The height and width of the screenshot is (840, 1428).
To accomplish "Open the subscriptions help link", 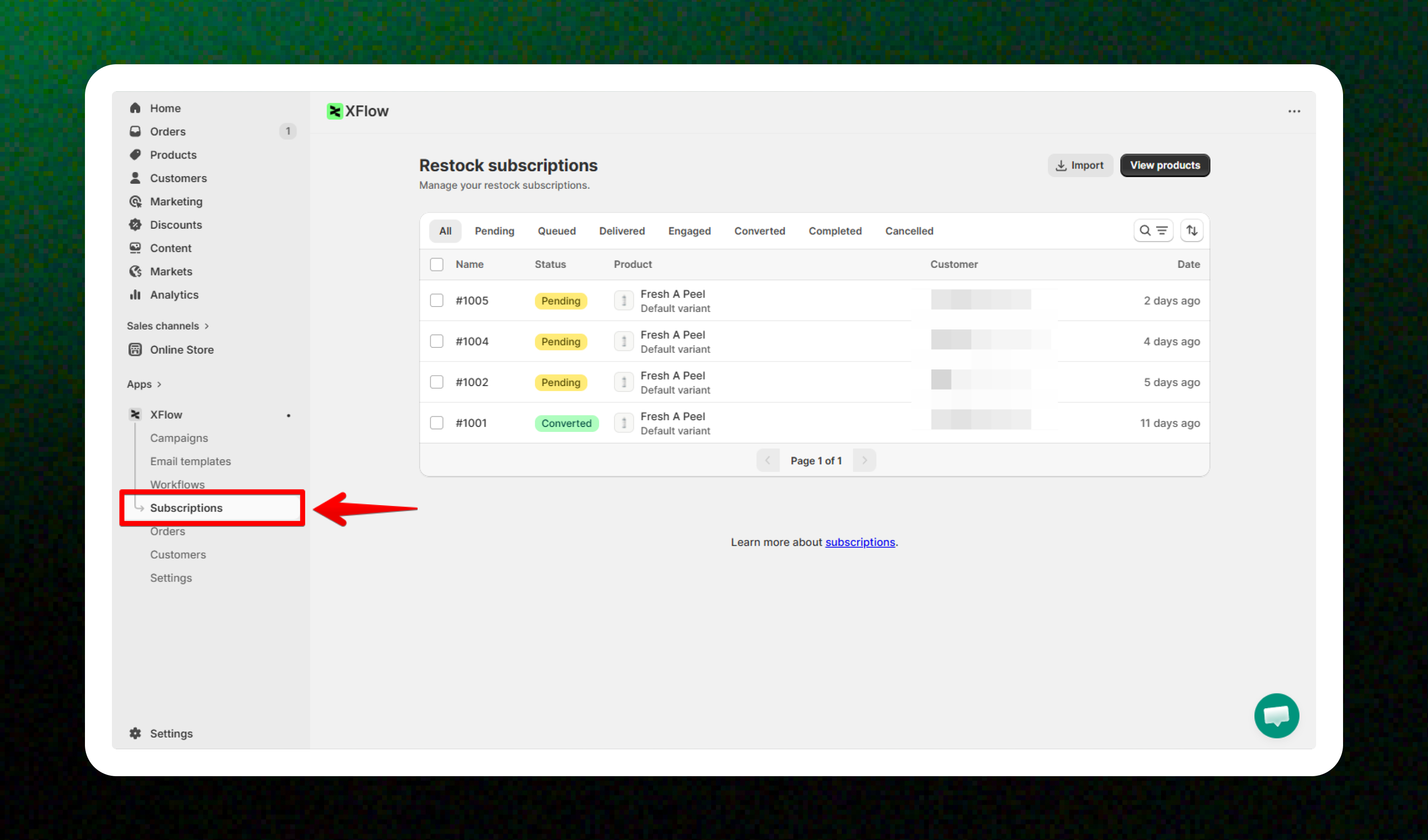I will tap(860, 542).
